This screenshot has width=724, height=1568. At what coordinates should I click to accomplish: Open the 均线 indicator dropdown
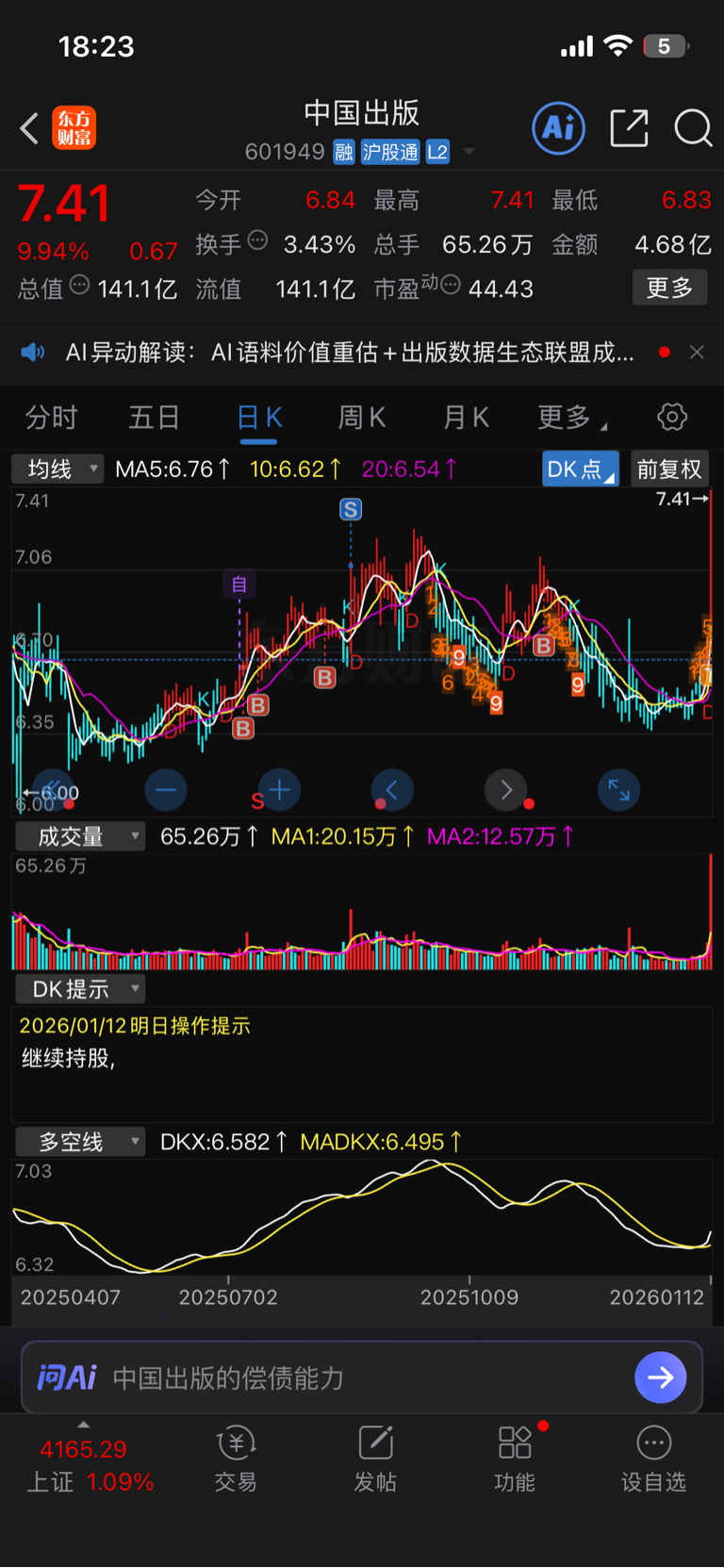click(x=58, y=469)
